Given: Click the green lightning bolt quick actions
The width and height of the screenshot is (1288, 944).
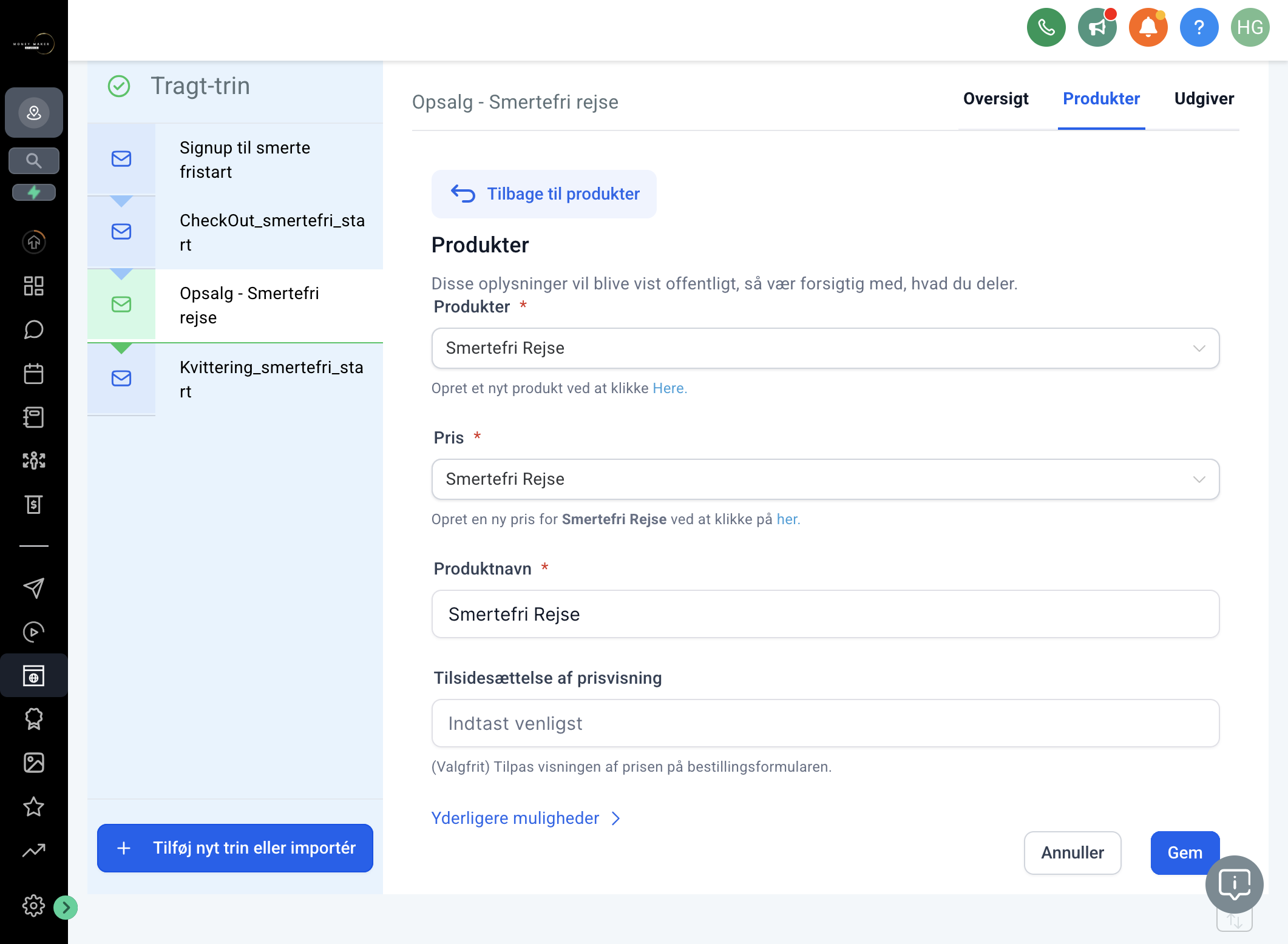Looking at the screenshot, I should tap(34, 192).
